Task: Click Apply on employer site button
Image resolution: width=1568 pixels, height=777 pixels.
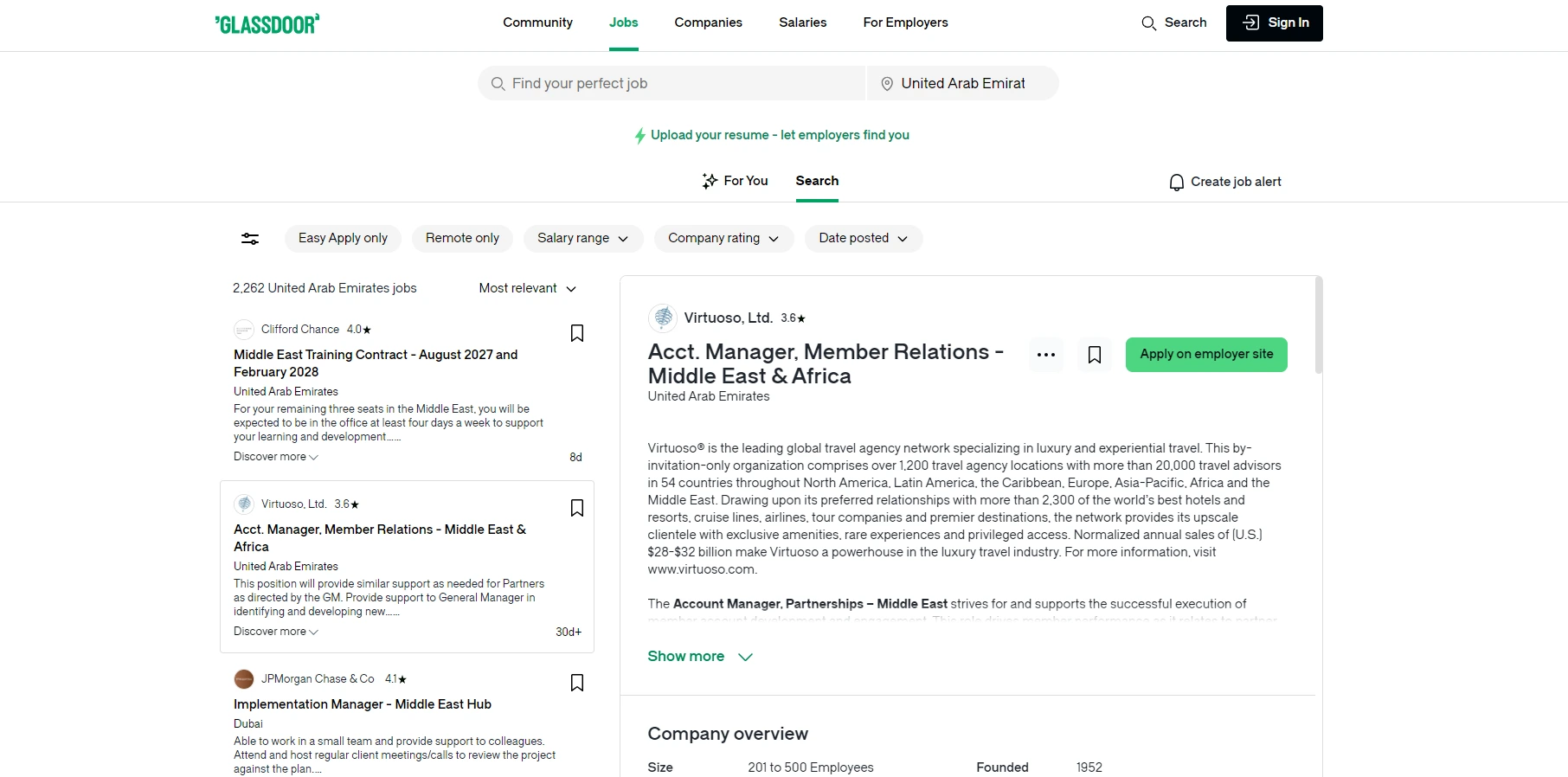Action: tap(1206, 355)
